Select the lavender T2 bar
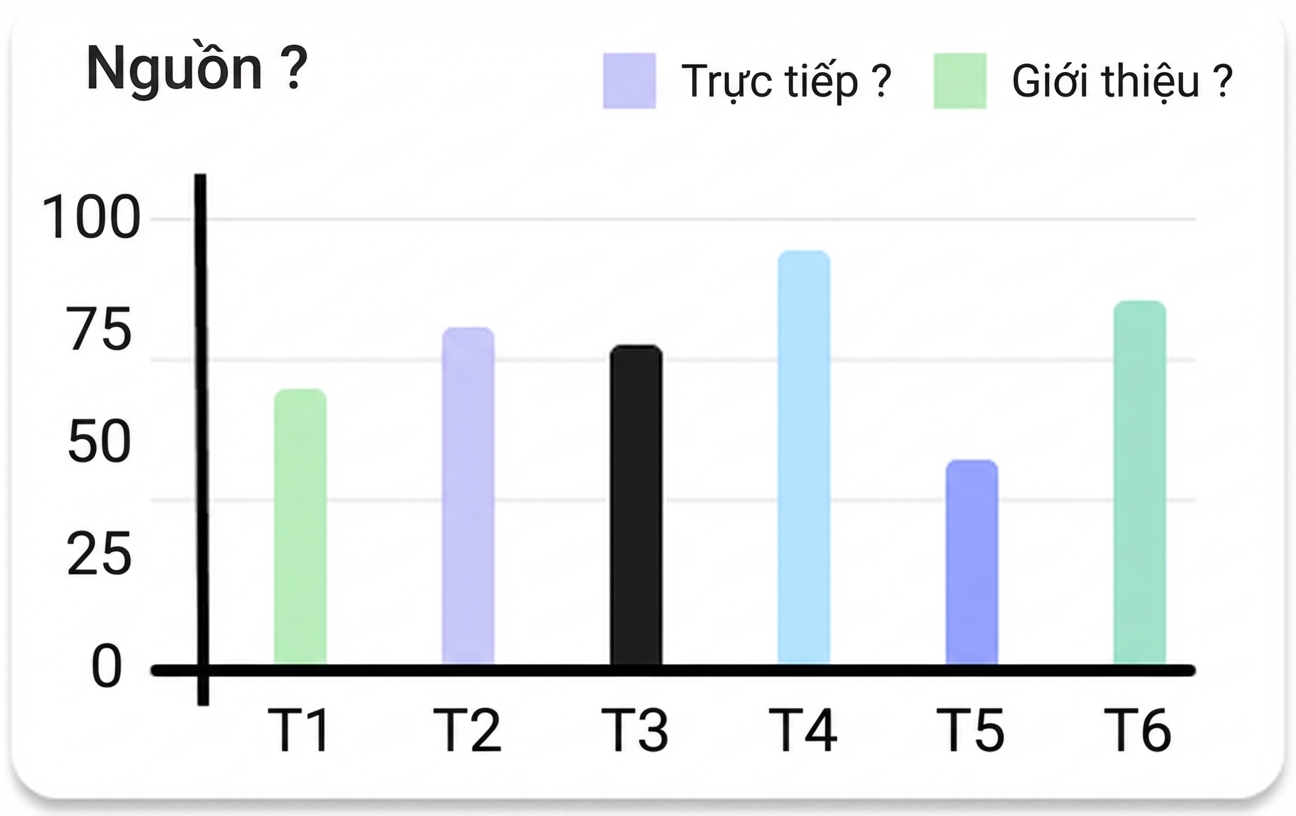 [x=468, y=495]
